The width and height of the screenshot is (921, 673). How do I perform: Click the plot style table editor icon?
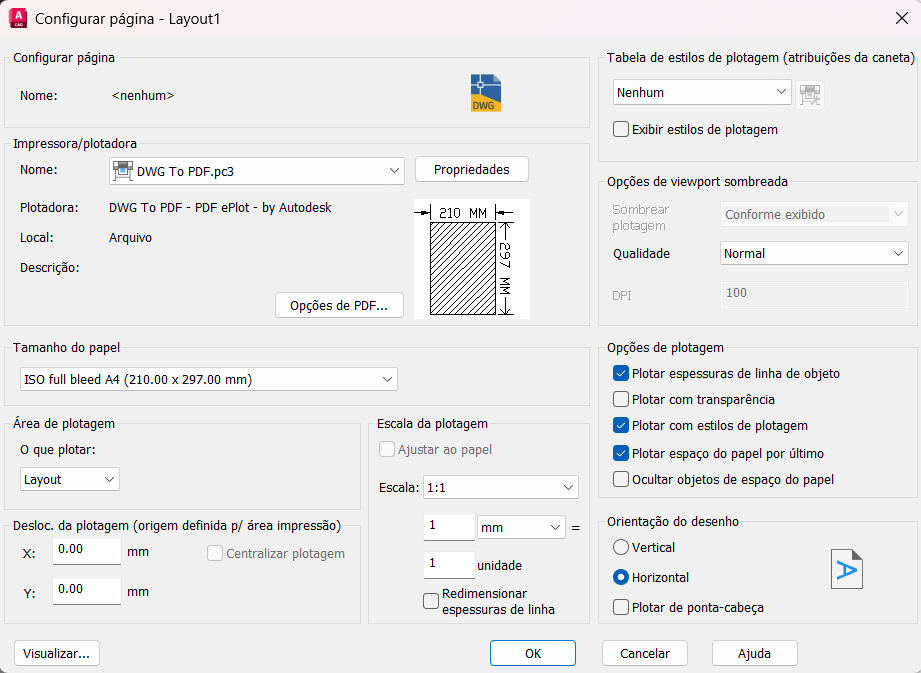tap(810, 95)
